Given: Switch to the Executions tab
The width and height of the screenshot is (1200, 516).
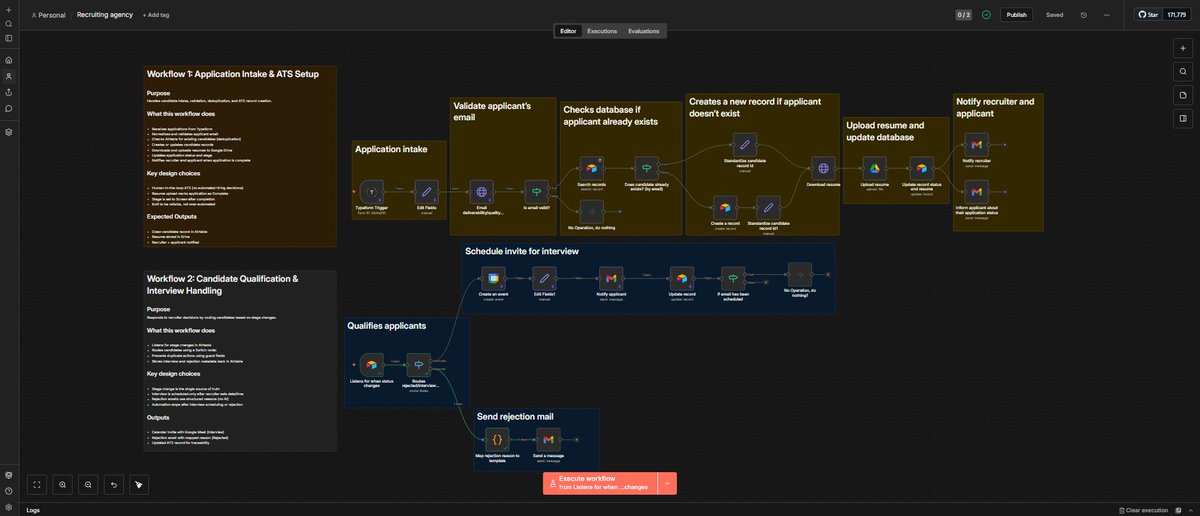Looking at the screenshot, I should [x=602, y=31].
